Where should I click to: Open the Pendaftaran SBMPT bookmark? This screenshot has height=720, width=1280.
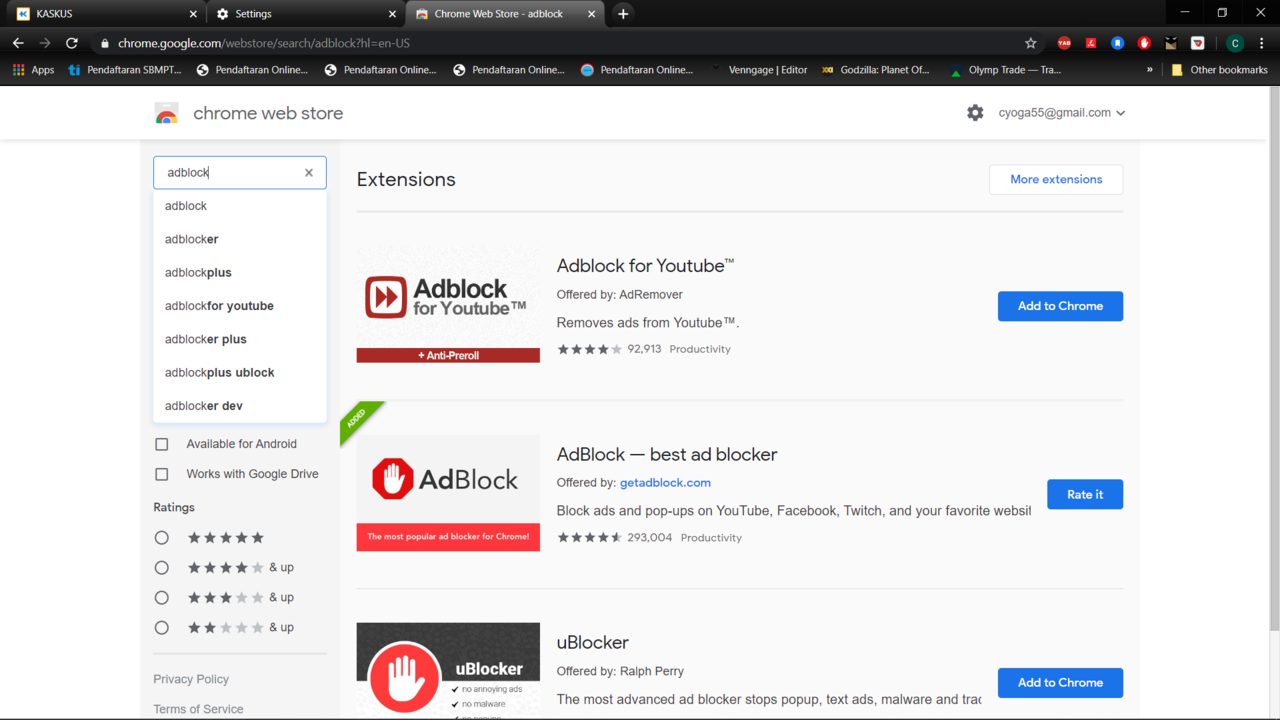click(x=125, y=70)
